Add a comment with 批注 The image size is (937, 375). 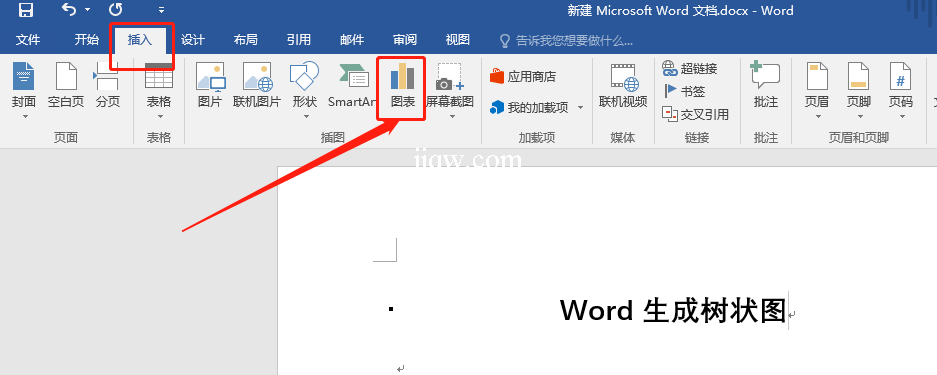point(765,85)
